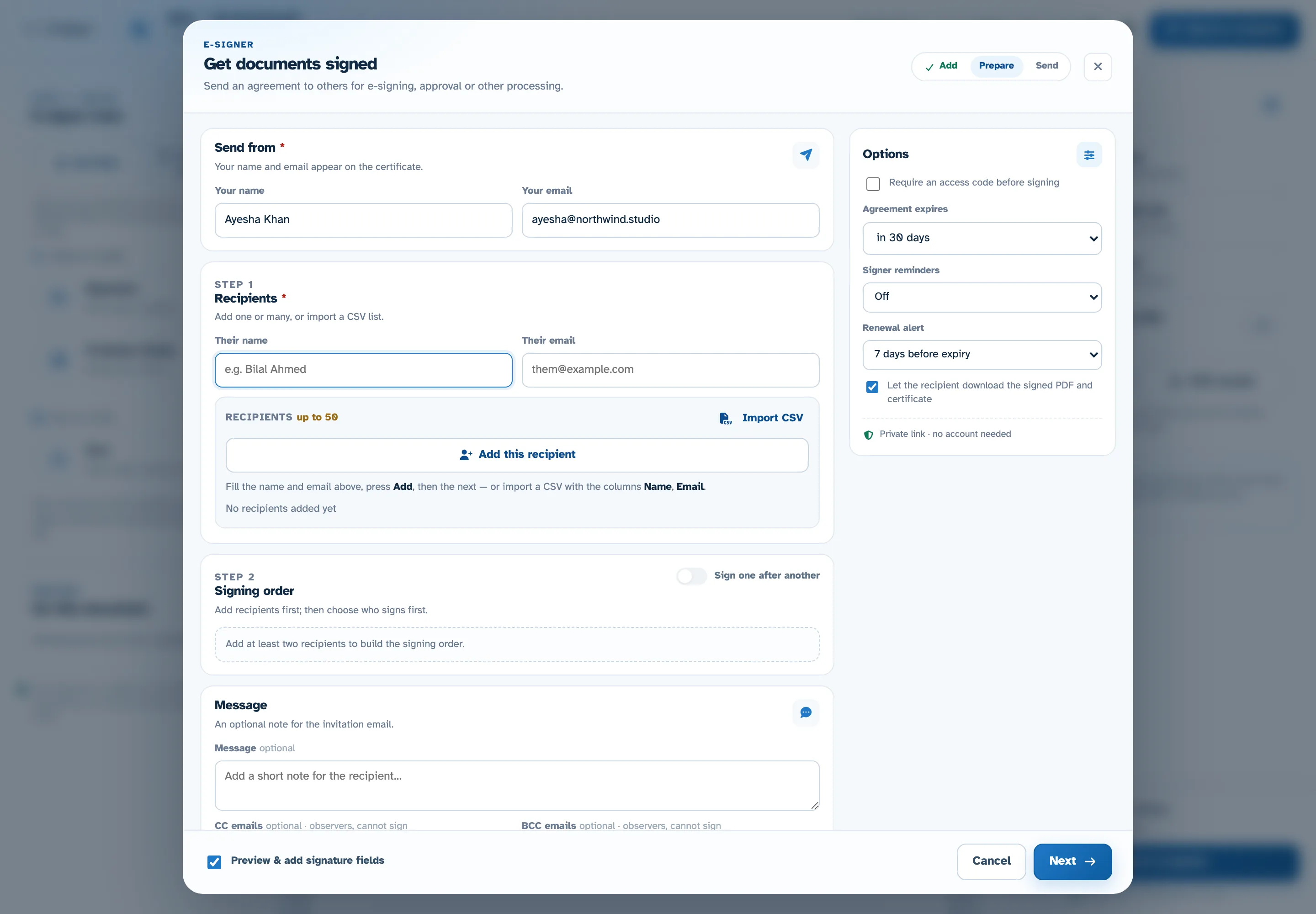Click the add-person icon in Add this recipient

[x=466, y=455]
